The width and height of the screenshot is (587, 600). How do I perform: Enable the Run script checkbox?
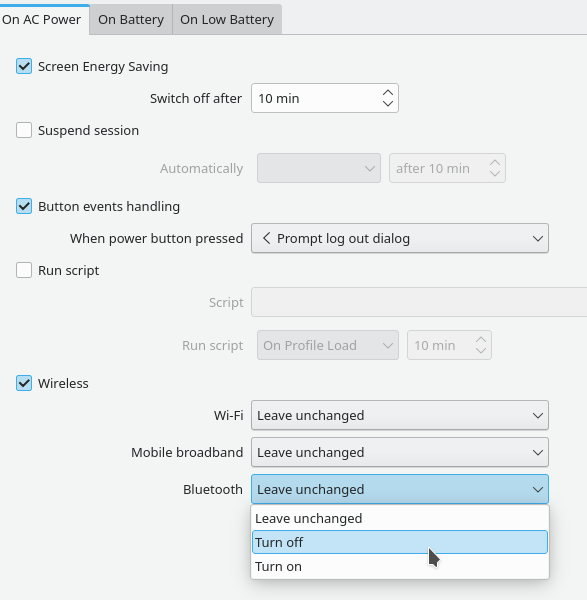click(24, 270)
